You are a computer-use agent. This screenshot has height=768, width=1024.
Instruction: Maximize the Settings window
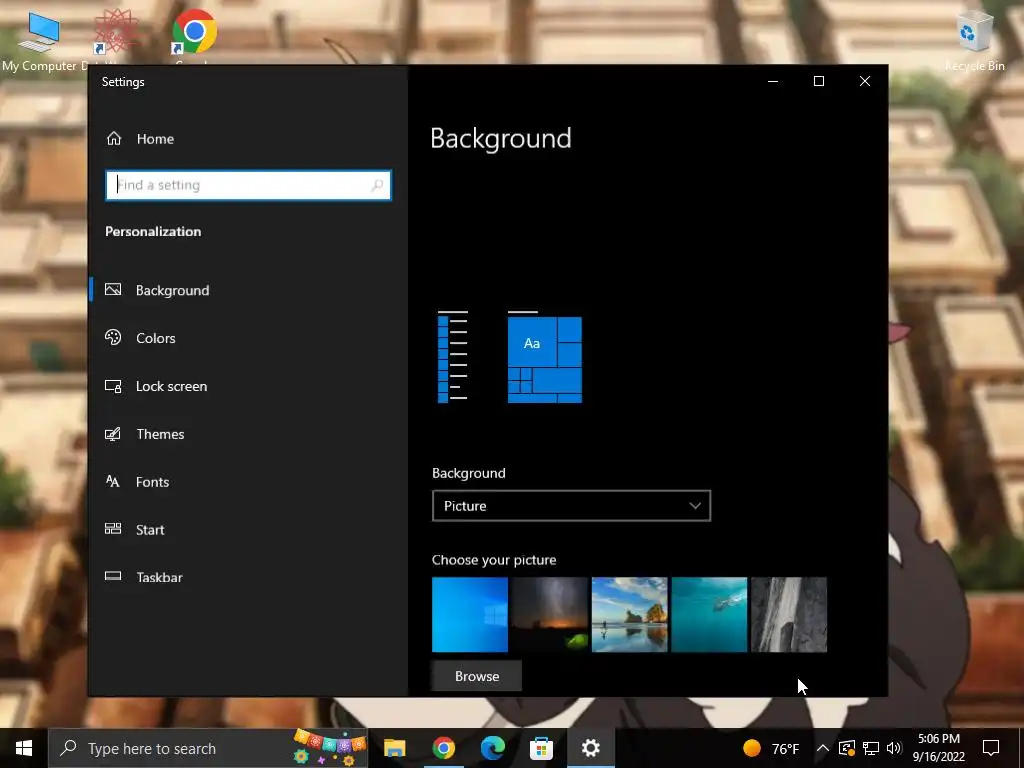click(x=819, y=81)
